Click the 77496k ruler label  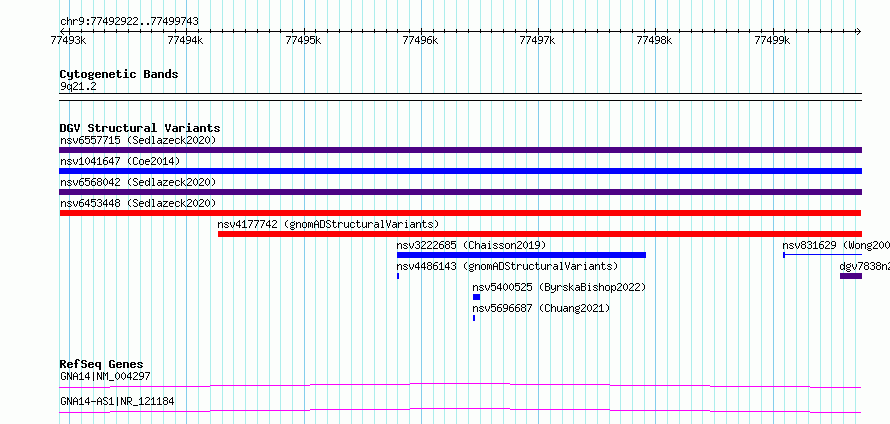[421, 40]
